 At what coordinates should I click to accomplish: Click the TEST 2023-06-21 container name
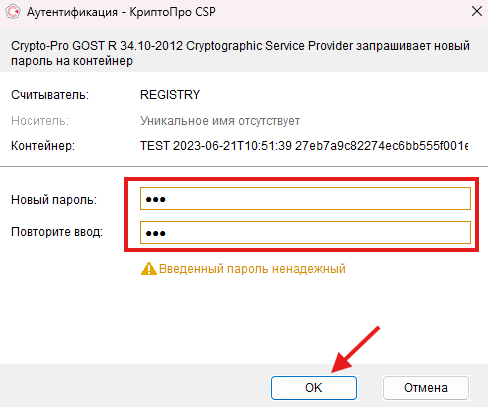pyautogui.click(x=304, y=146)
